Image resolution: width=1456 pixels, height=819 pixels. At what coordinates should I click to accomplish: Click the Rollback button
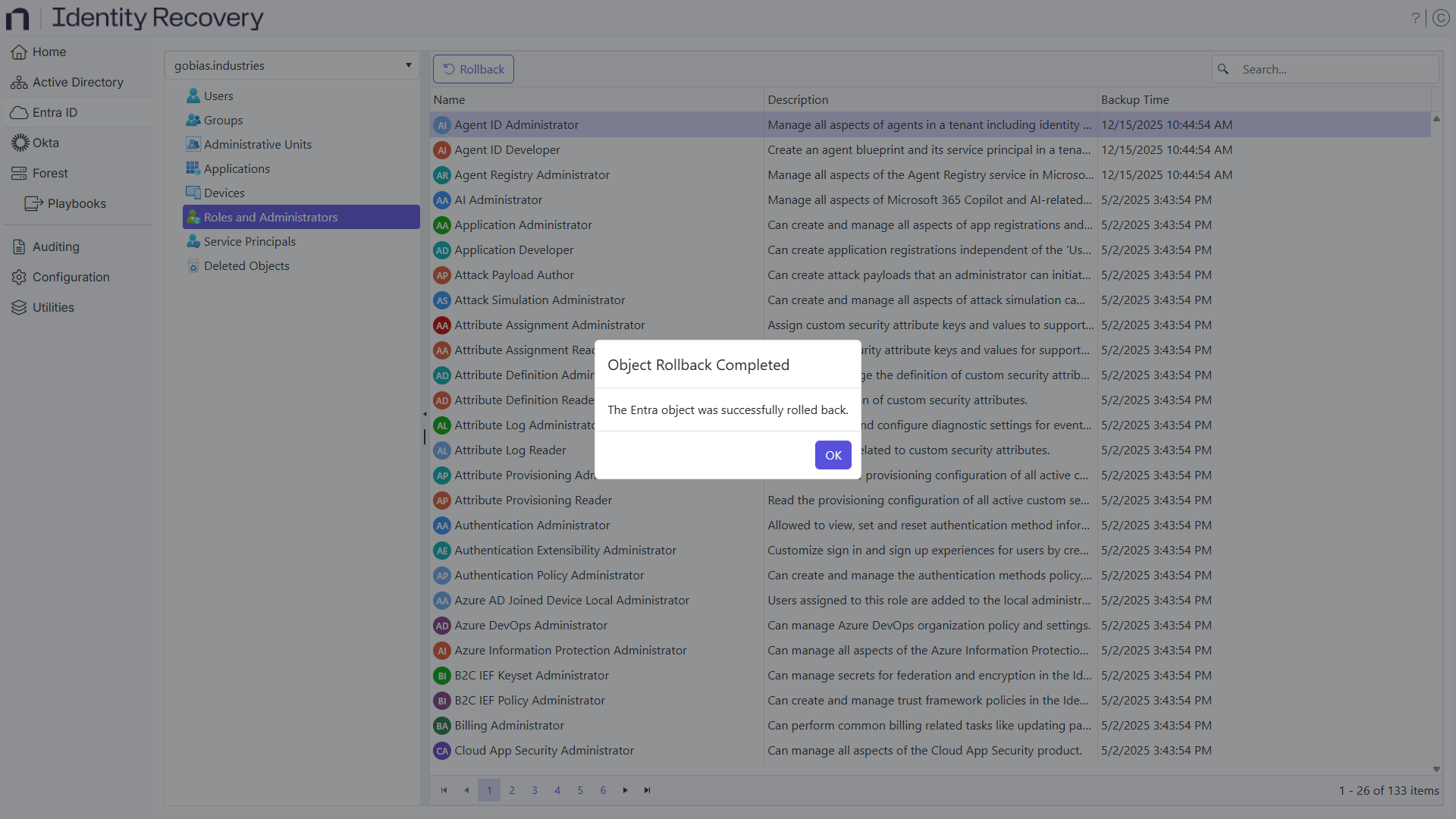point(472,68)
